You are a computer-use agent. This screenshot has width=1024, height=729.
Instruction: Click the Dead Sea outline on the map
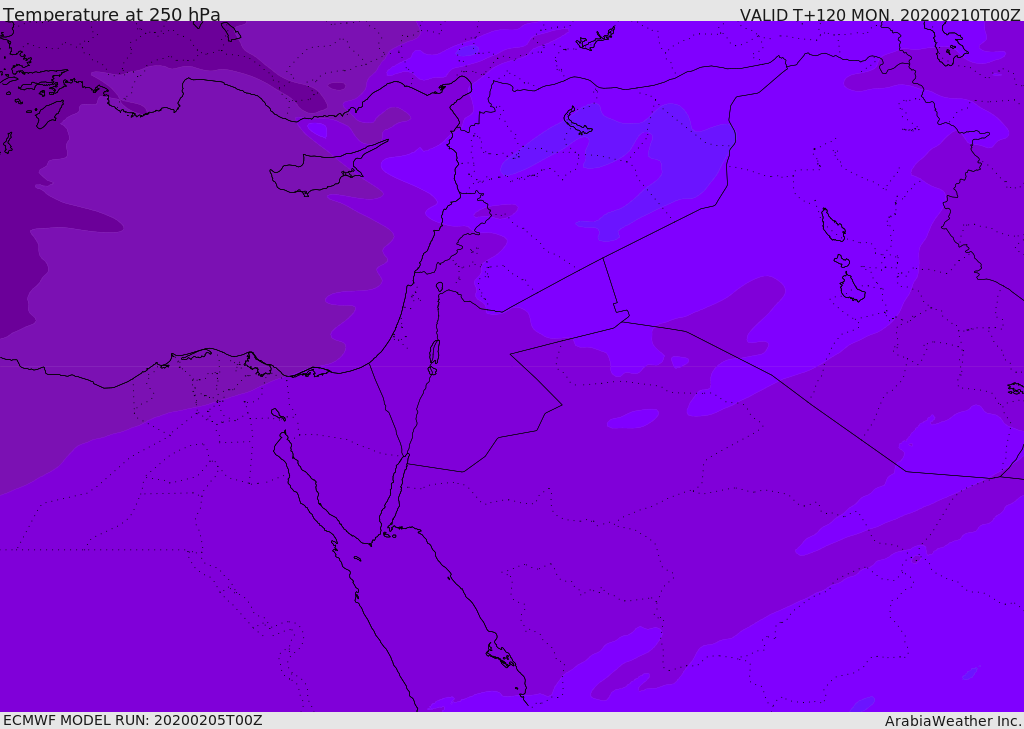click(434, 356)
